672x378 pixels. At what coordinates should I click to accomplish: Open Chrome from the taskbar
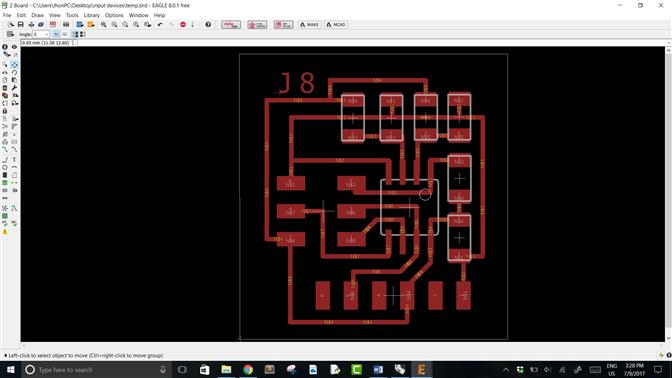coord(248,369)
